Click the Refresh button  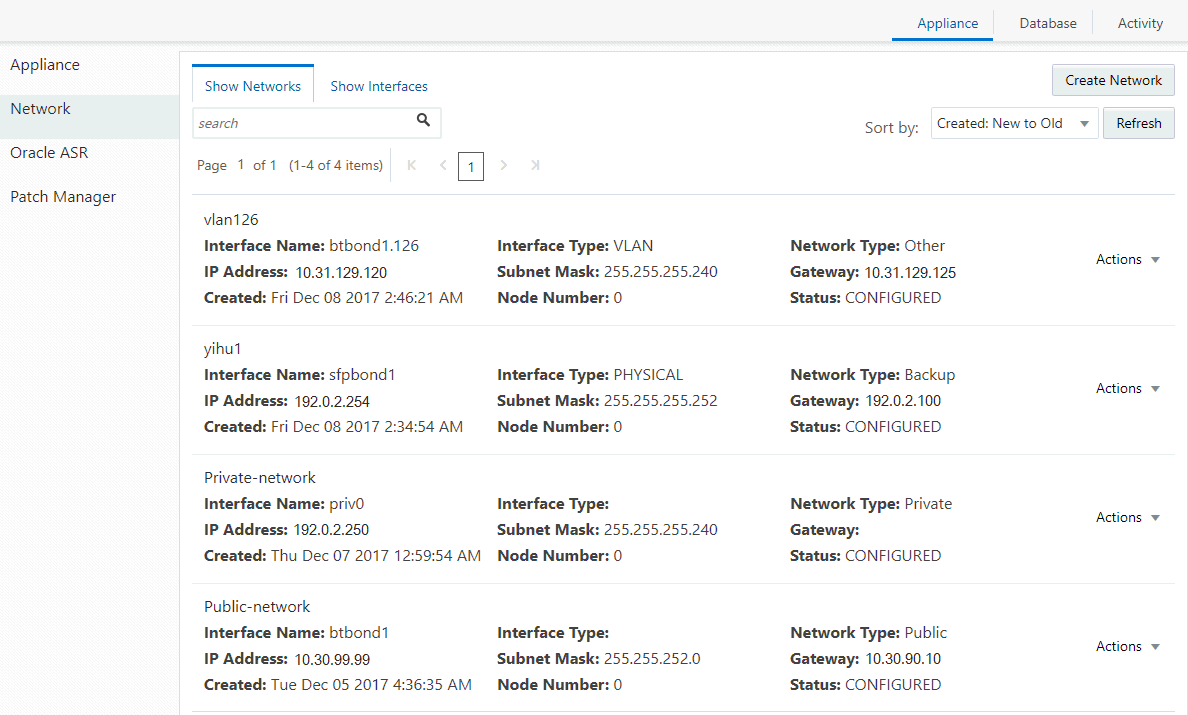point(1138,124)
